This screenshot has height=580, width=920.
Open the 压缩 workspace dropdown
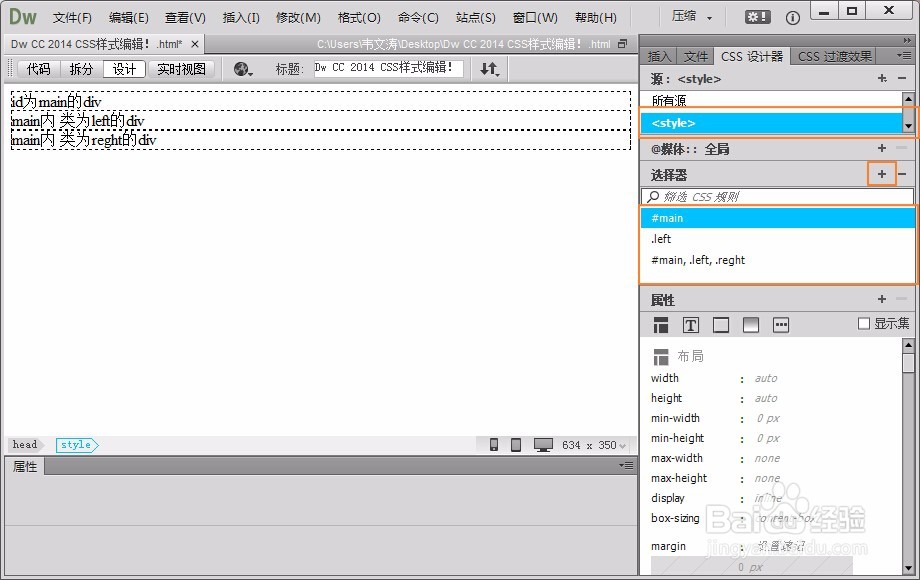pos(692,16)
